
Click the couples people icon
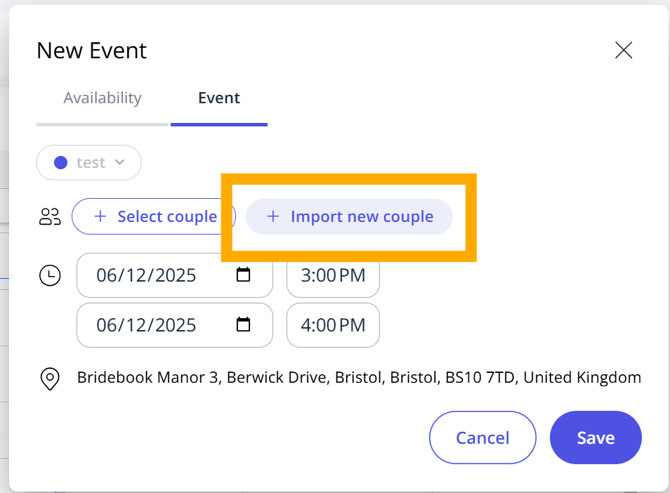click(50, 216)
